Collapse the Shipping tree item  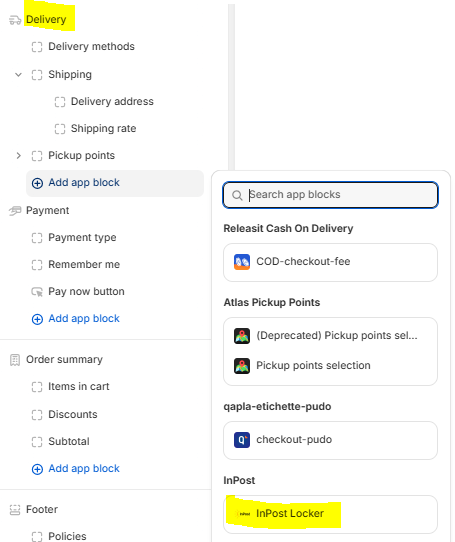(x=18, y=75)
